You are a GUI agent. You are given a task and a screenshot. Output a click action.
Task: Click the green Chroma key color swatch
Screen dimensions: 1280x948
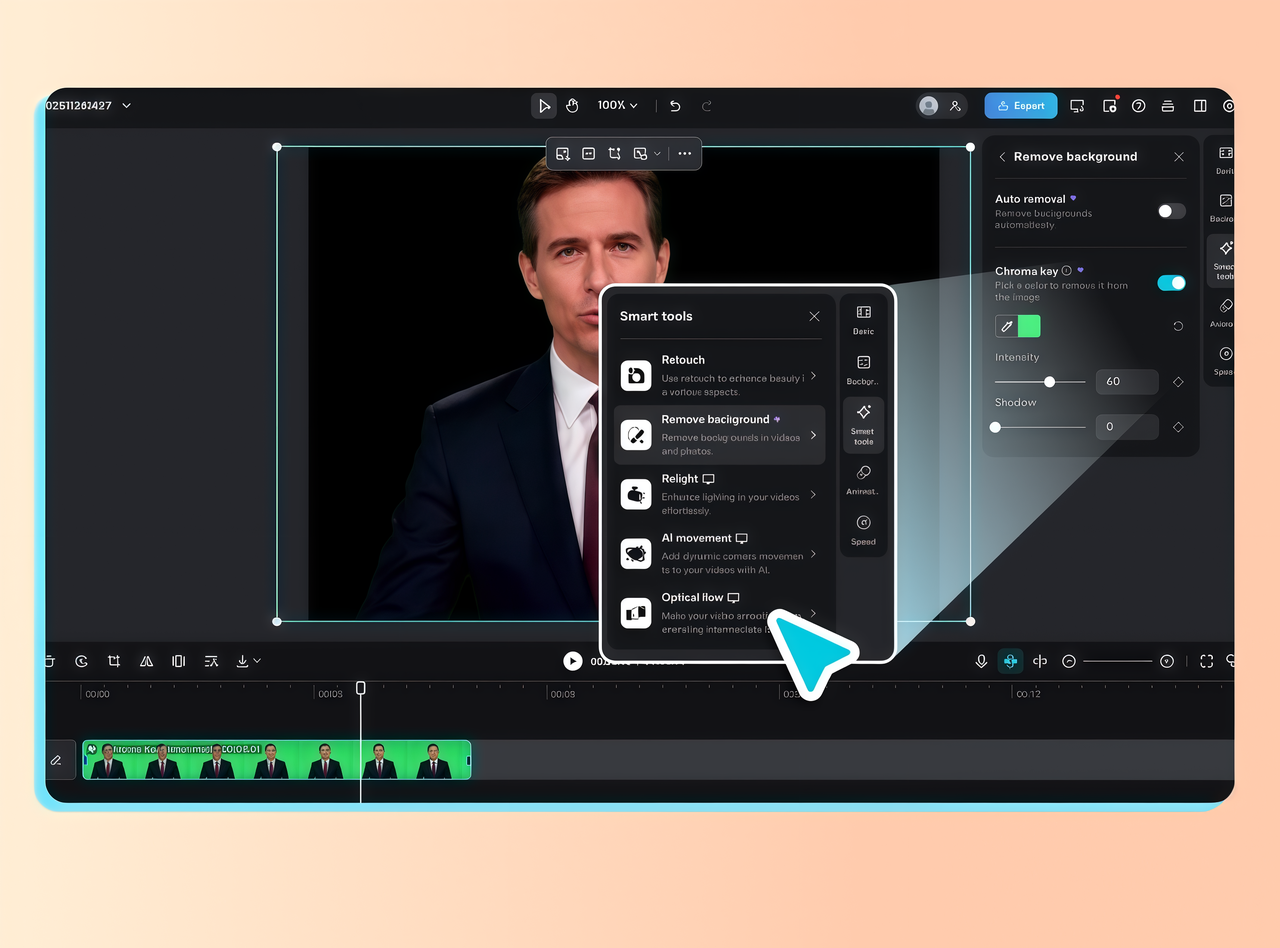tap(1031, 326)
